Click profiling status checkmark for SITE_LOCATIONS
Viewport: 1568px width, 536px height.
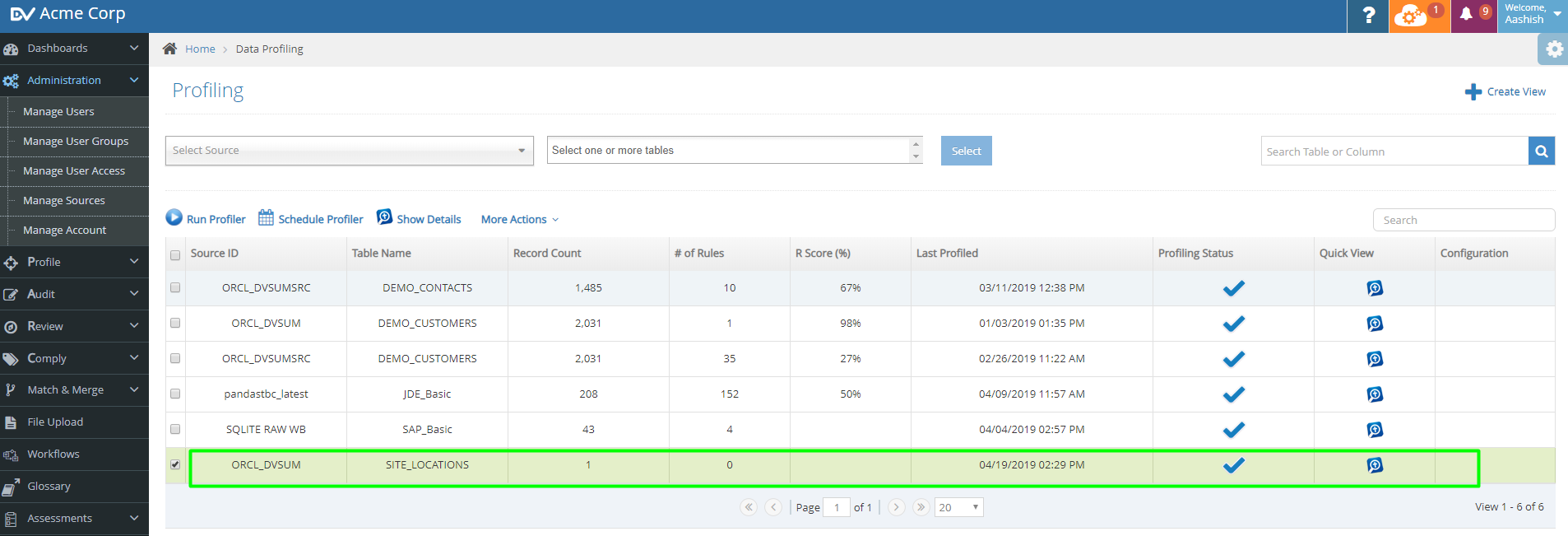pos(1233,465)
